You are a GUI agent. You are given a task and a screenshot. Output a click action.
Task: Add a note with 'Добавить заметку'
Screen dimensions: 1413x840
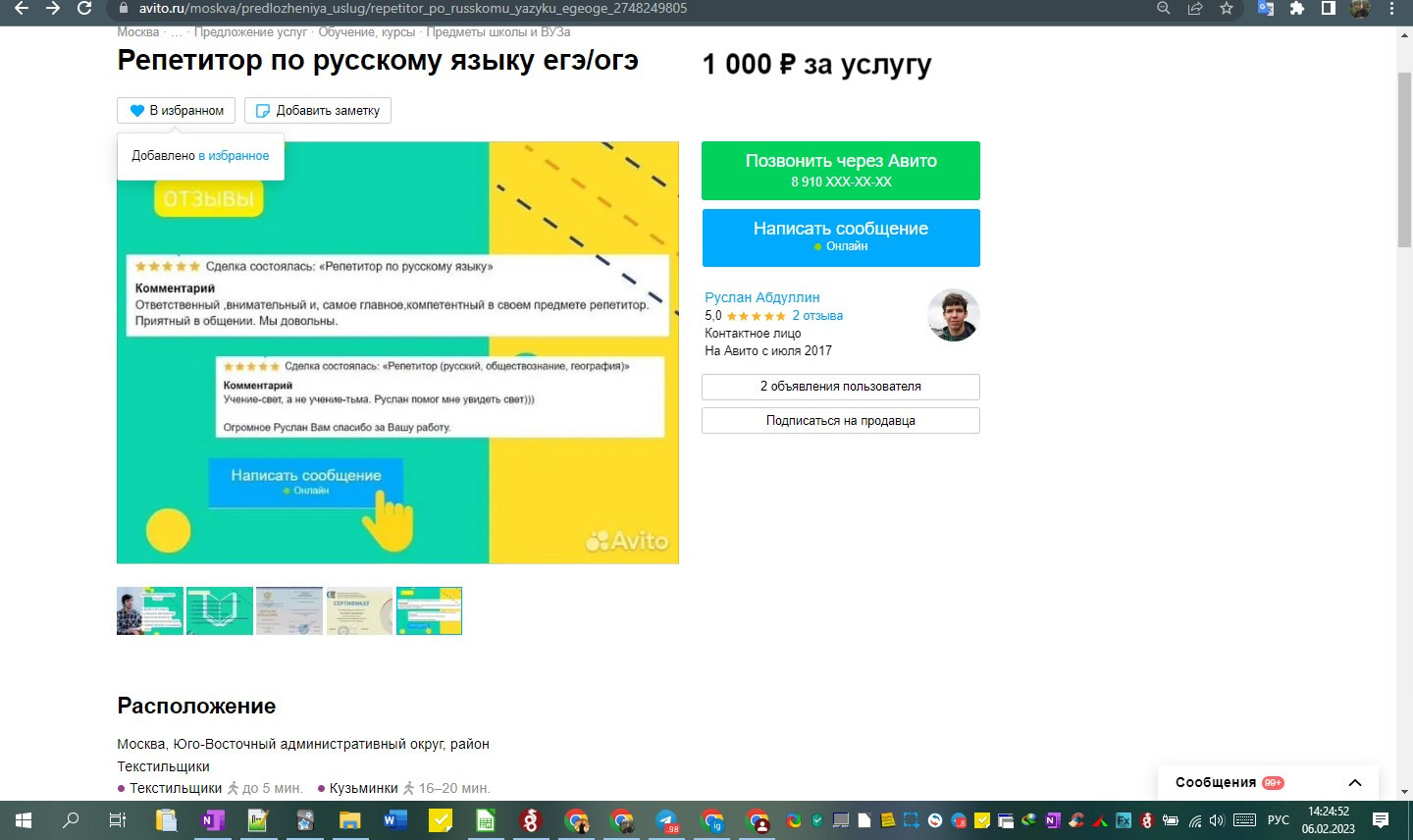(x=318, y=110)
